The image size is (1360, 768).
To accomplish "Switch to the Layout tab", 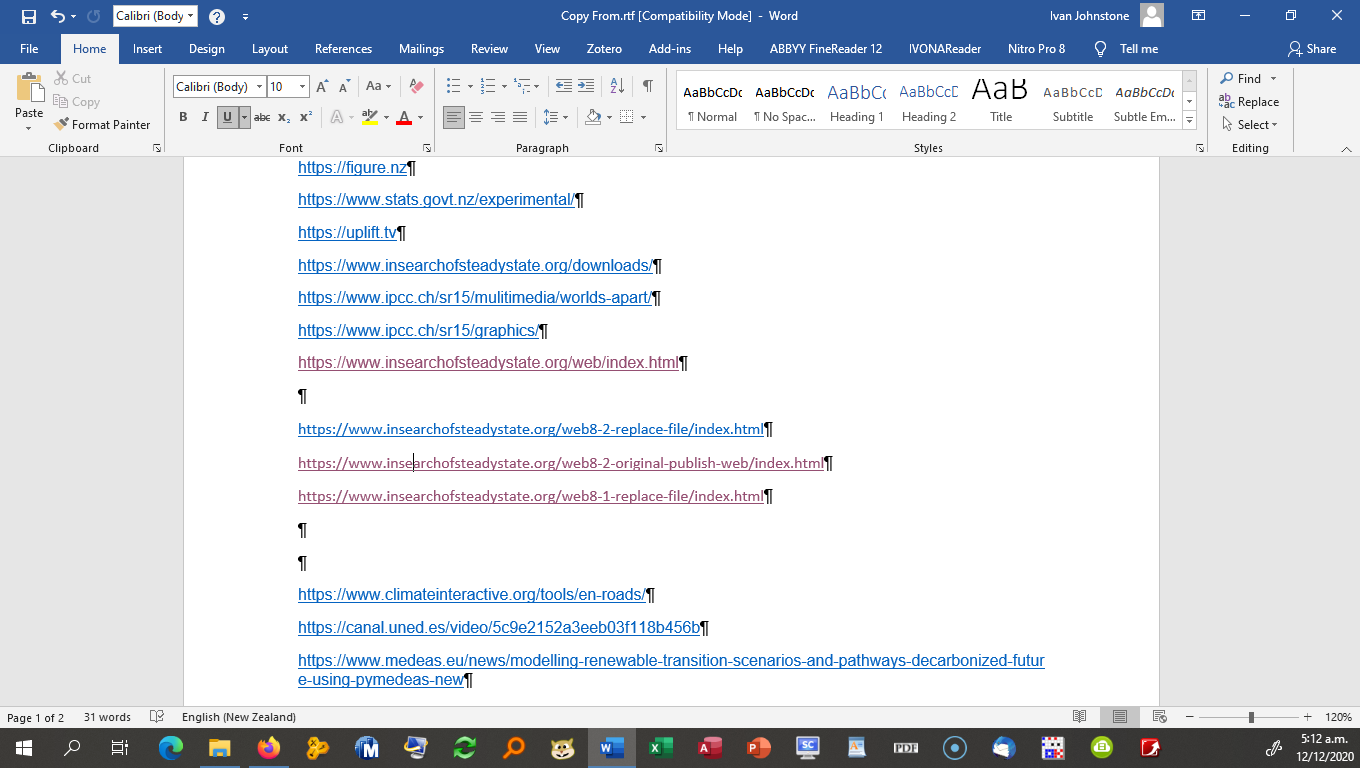I will [x=270, y=49].
